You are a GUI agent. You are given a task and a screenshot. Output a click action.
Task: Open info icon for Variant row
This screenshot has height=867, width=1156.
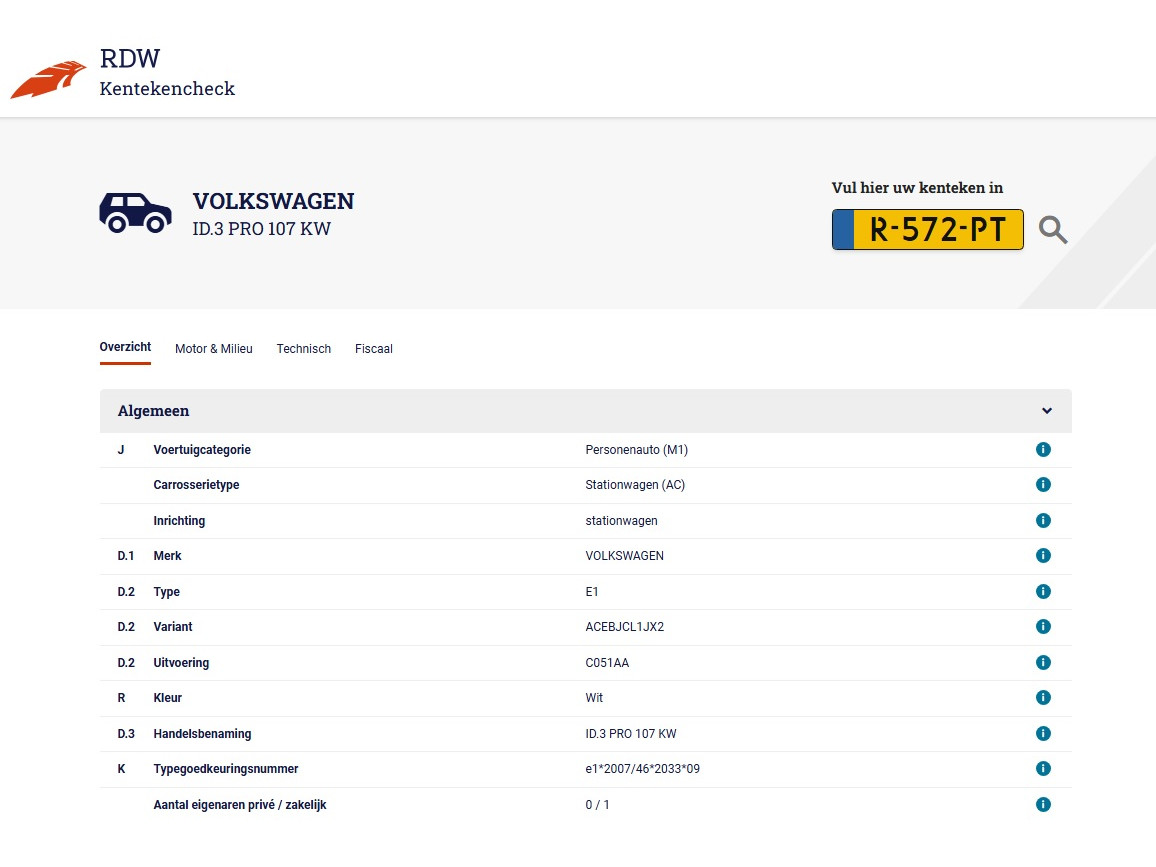pos(1043,627)
